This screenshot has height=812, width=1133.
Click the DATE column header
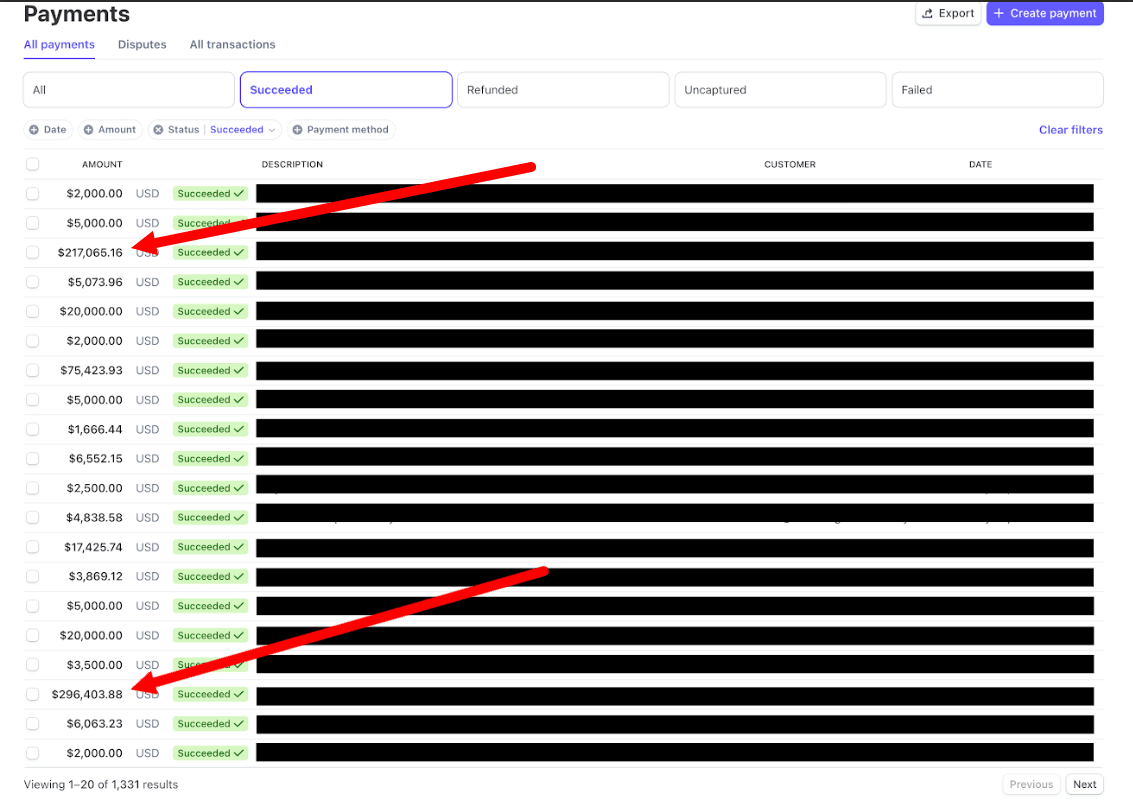pos(981,165)
